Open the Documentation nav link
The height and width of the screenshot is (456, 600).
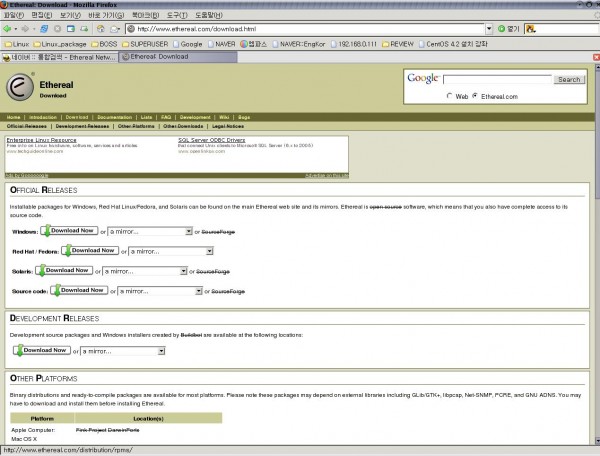coord(114,117)
